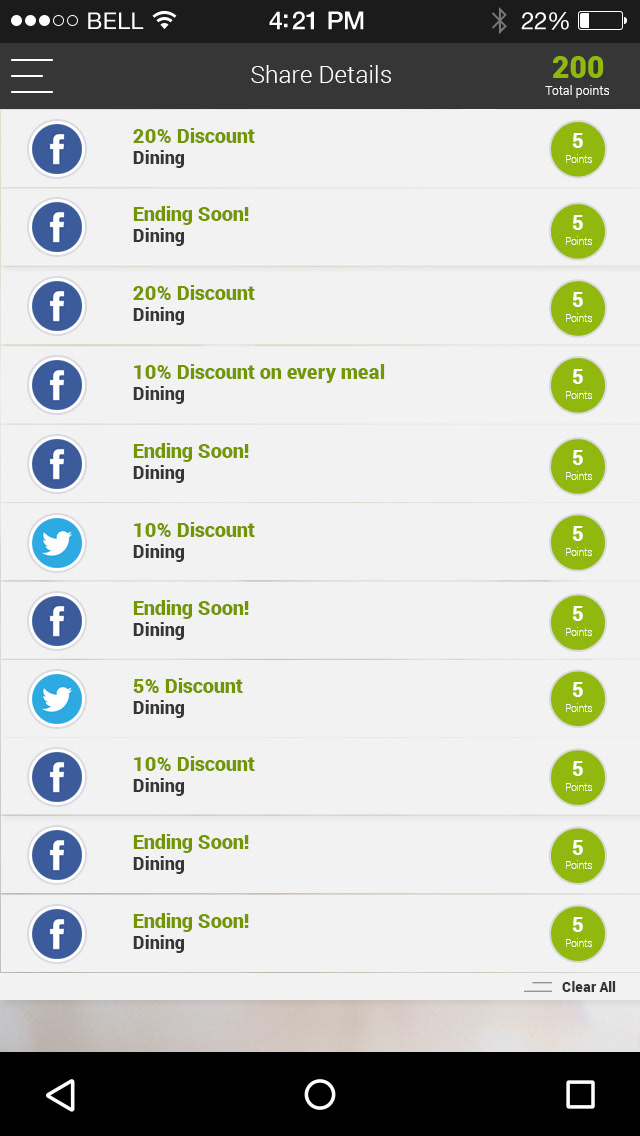Select the first 20% Discount title

tap(194, 136)
